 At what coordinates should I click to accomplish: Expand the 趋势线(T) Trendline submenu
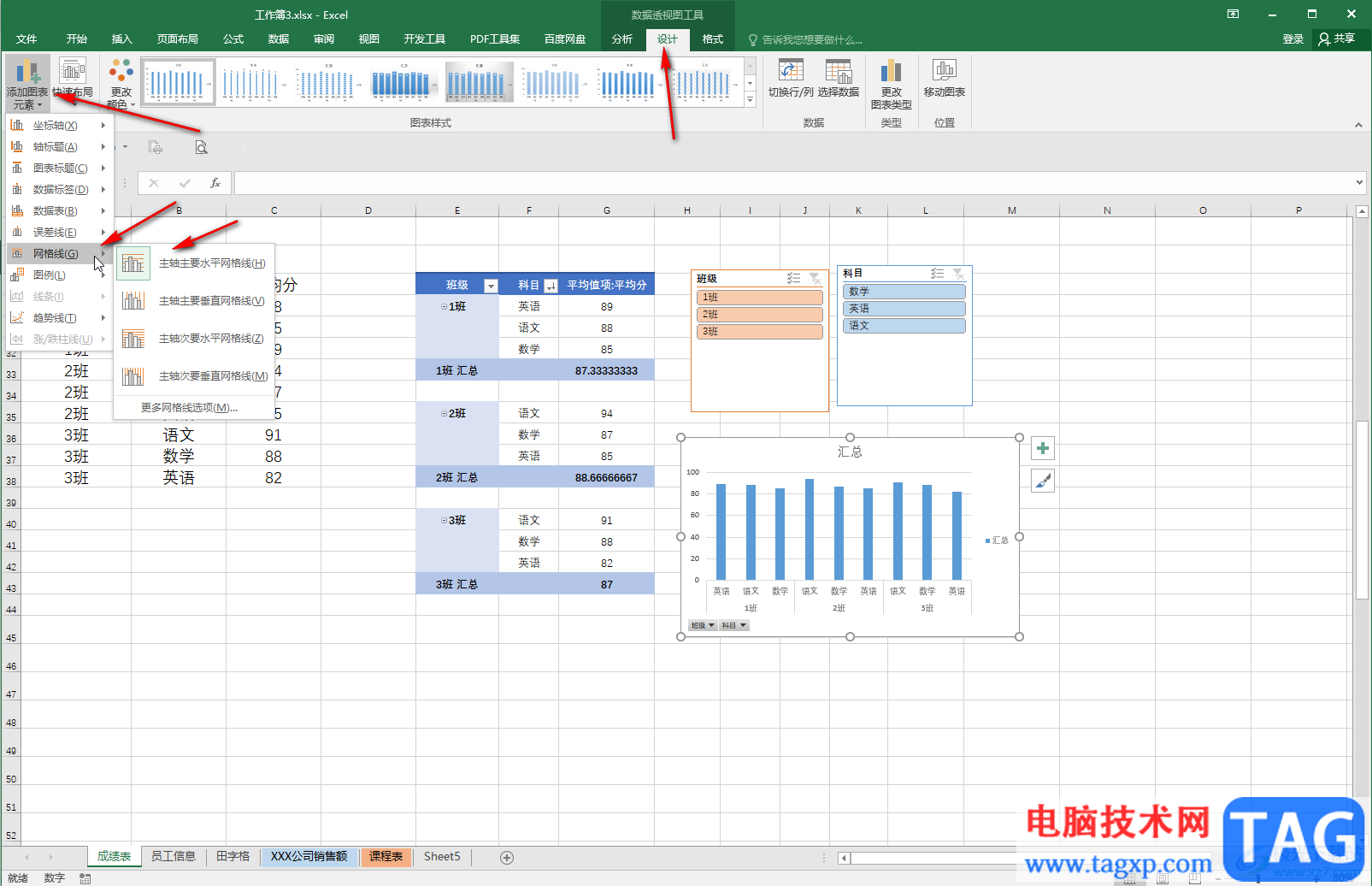point(60,318)
